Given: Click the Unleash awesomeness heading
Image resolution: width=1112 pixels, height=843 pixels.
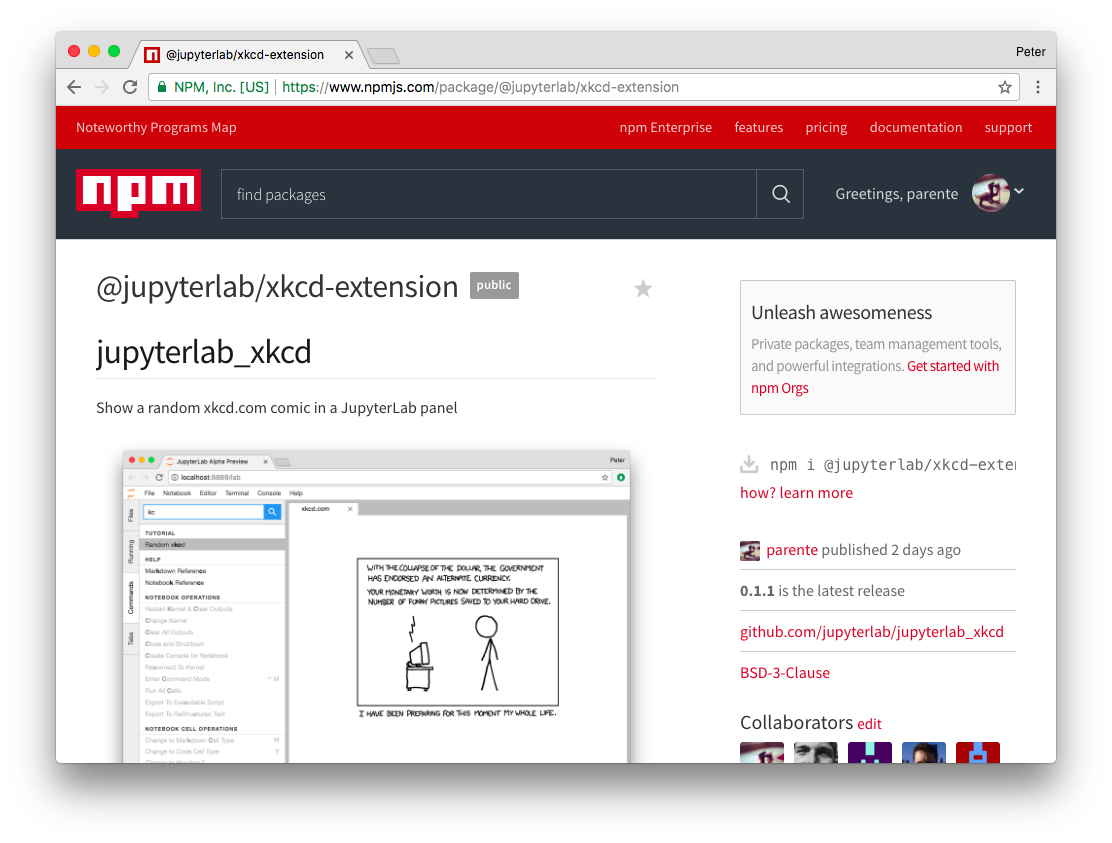Looking at the screenshot, I should coord(841,313).
